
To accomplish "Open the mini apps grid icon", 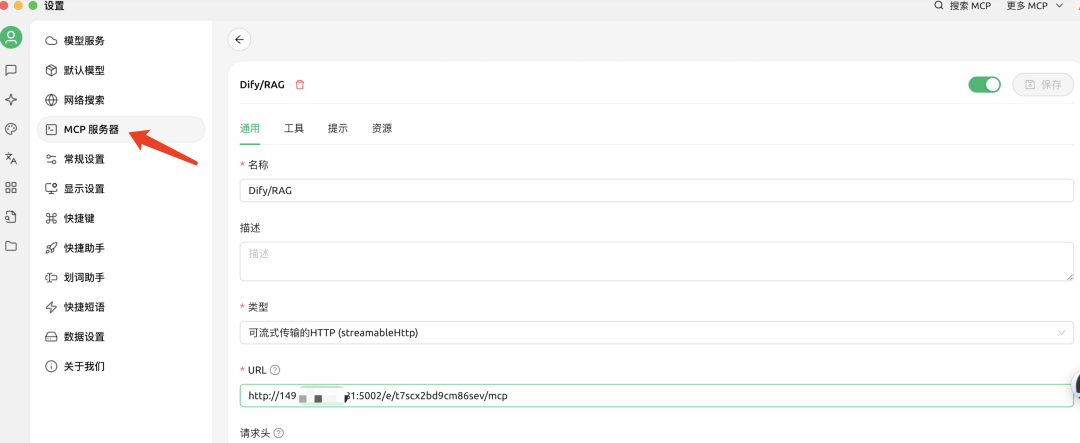I will click(x=11, y=187).
